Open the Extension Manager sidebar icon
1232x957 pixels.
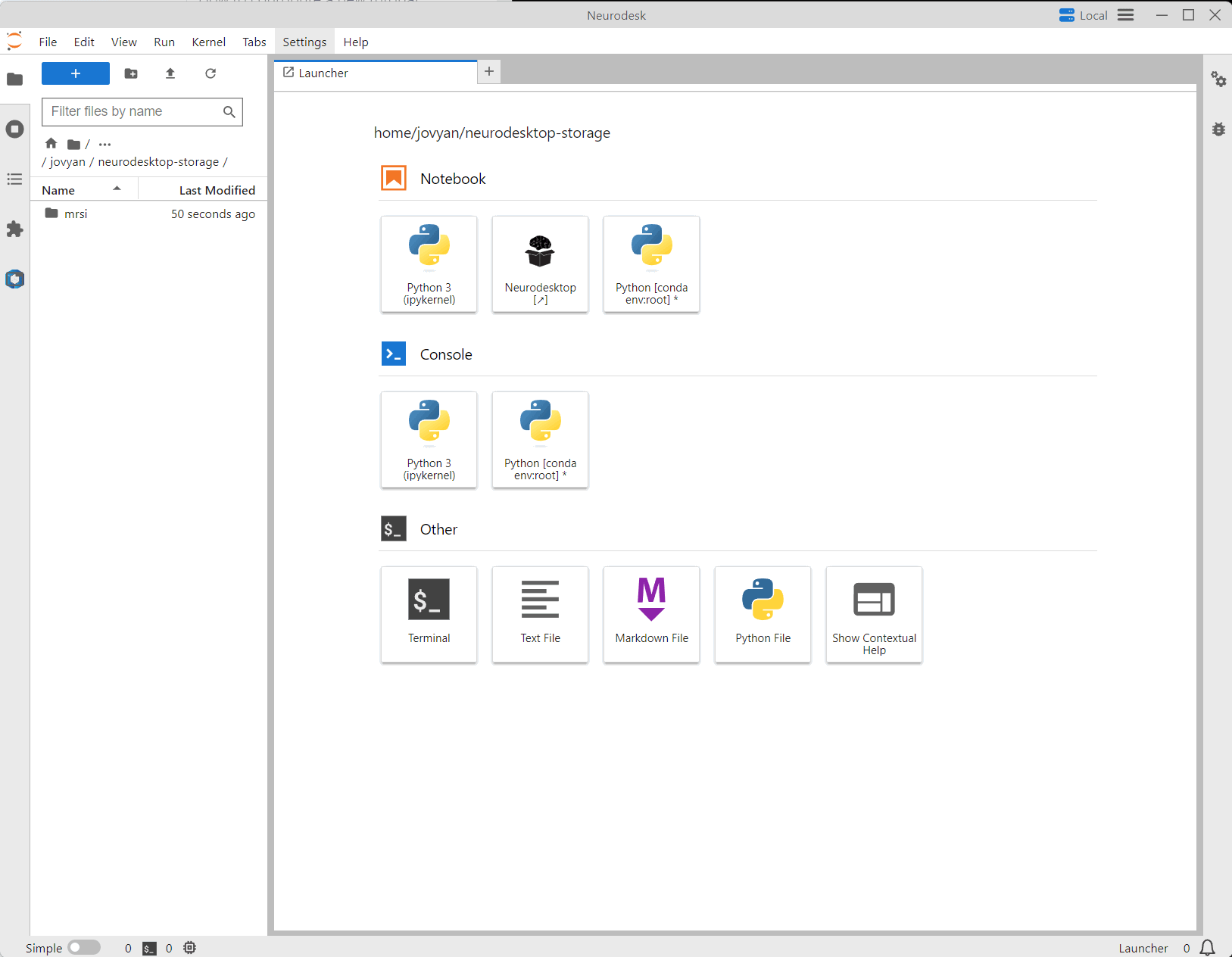[x=14, y=229]
